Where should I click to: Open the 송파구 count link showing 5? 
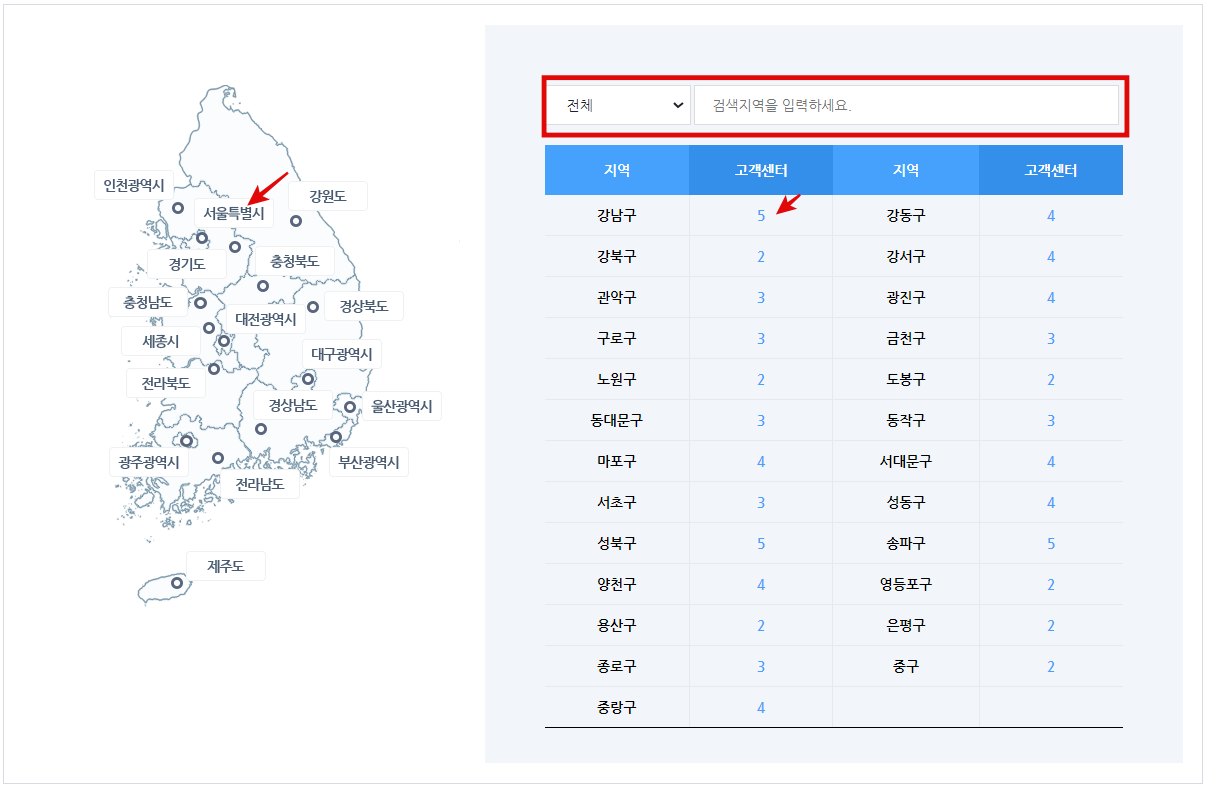pos(1051,542)
